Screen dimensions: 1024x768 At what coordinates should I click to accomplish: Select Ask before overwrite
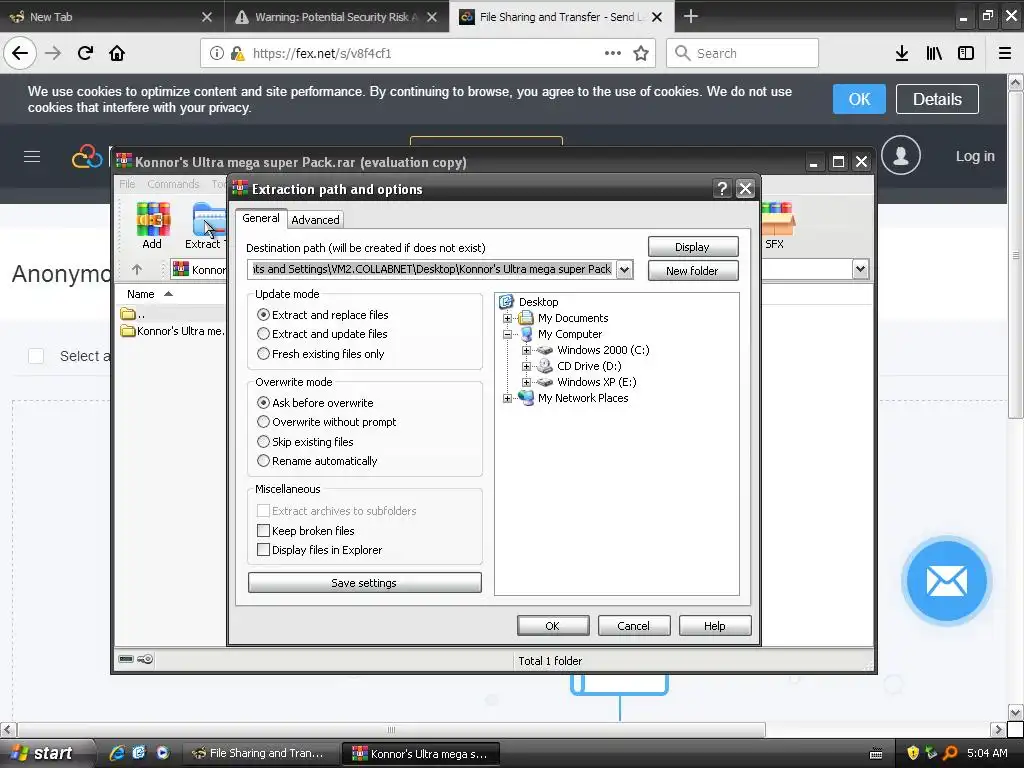pos(315,403)
